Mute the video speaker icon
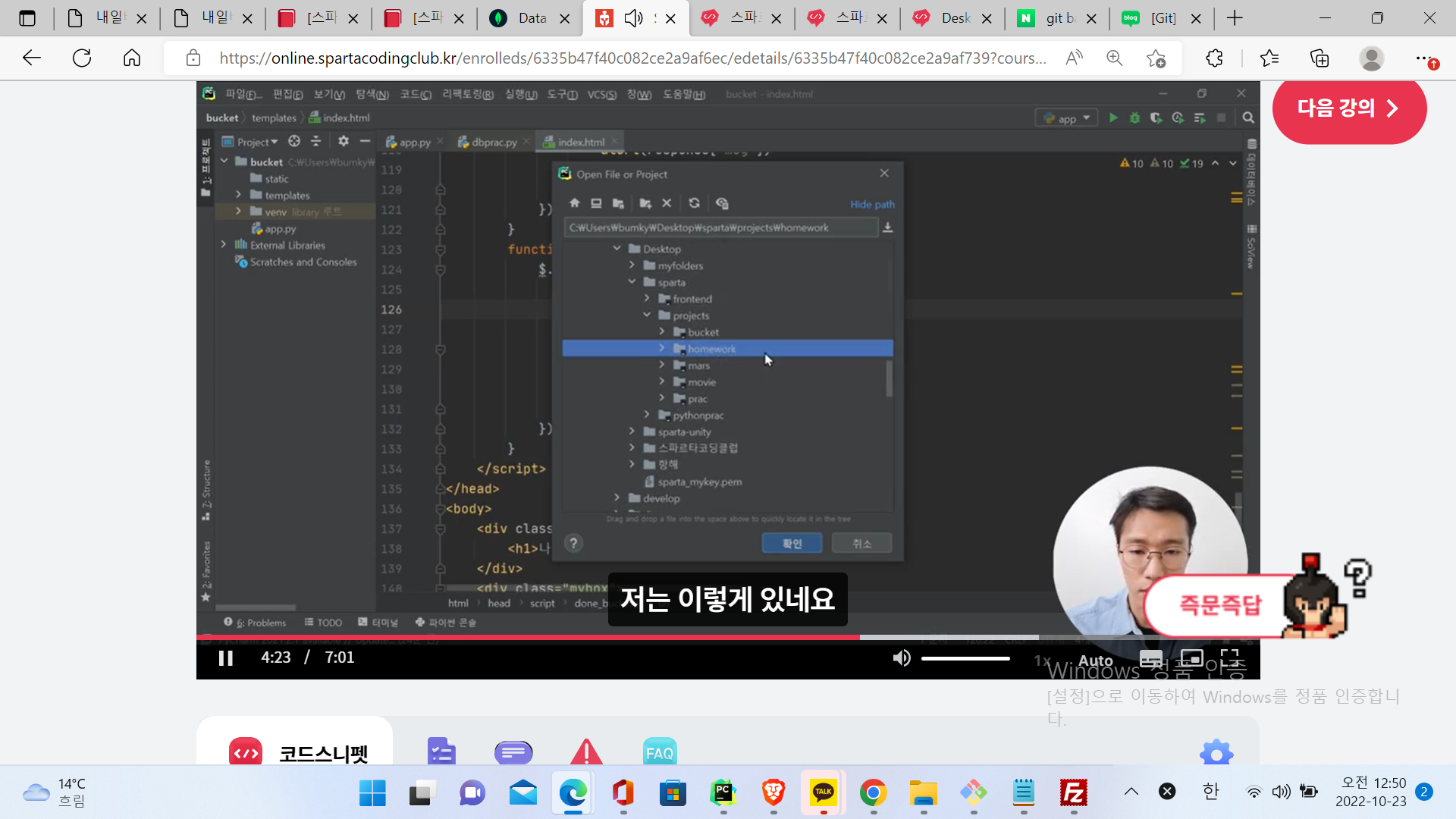This screenshot has height=819, width=1456. coord(901,658)
